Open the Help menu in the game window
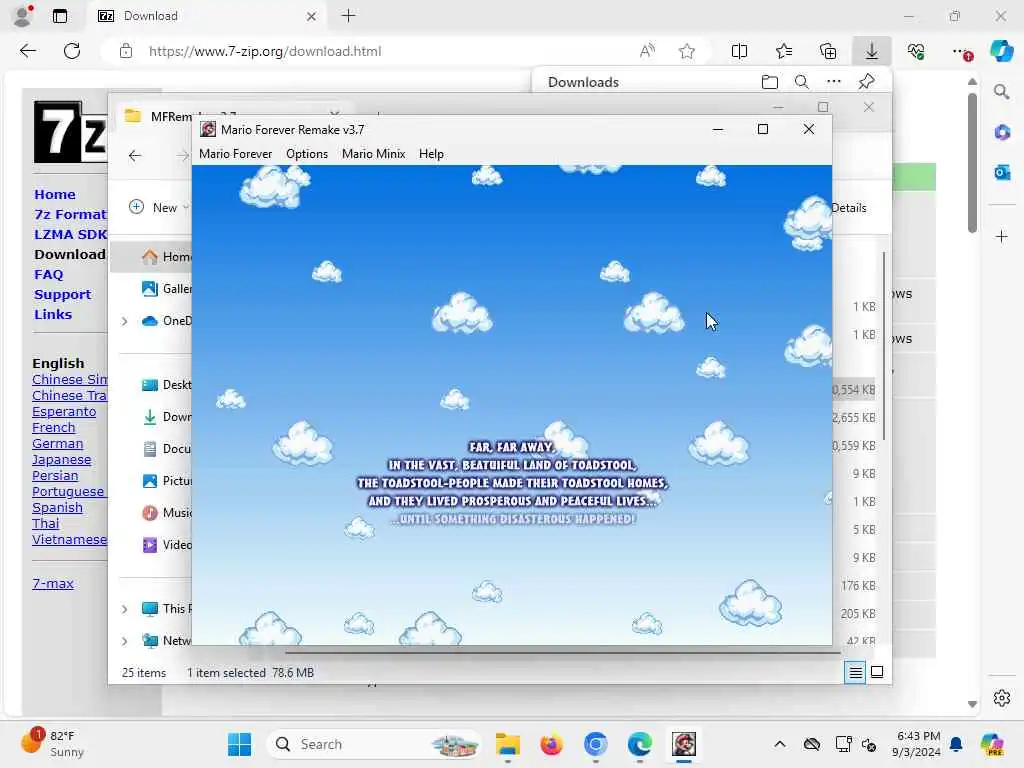 431,153
